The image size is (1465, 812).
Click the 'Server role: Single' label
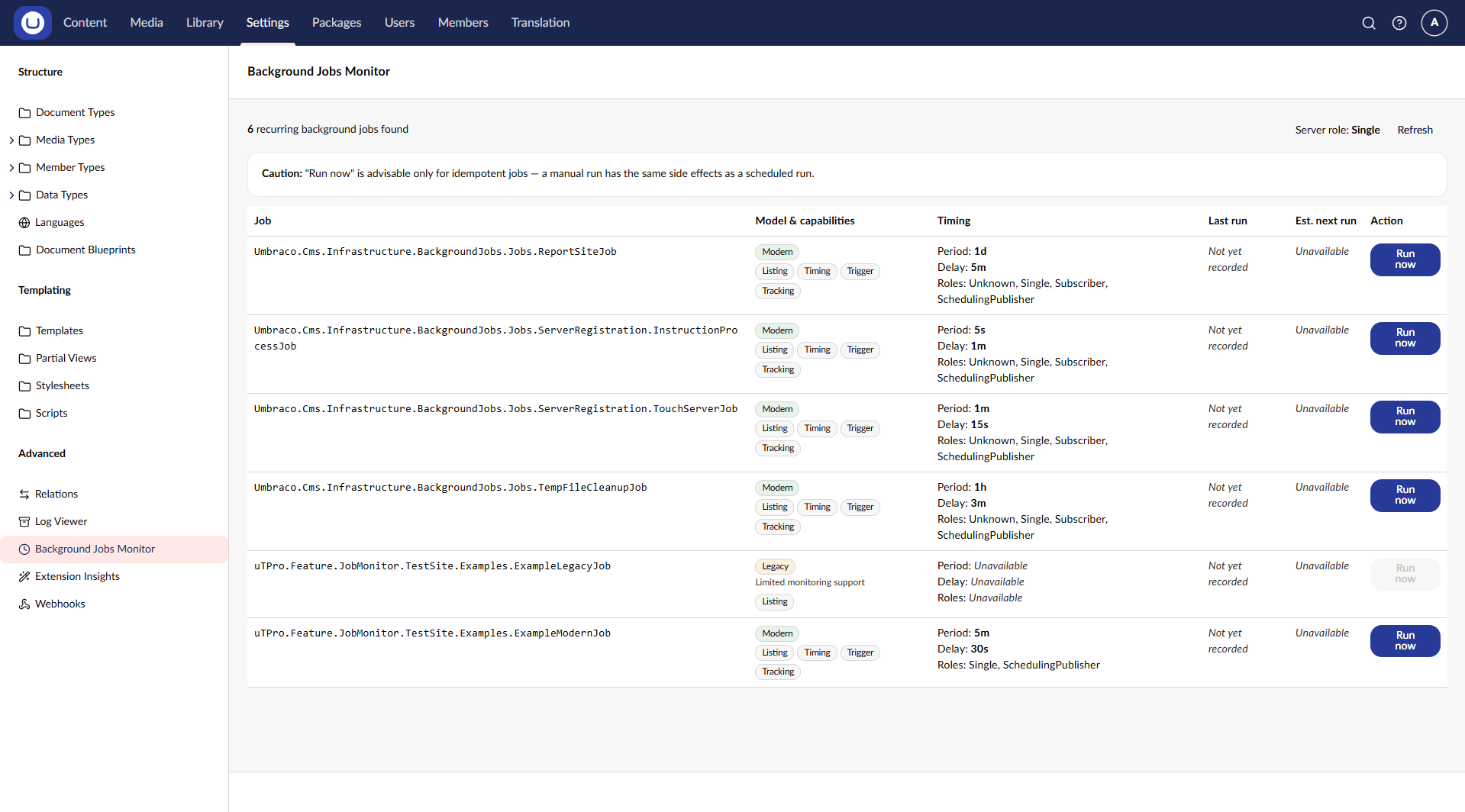click(1338, 130)
